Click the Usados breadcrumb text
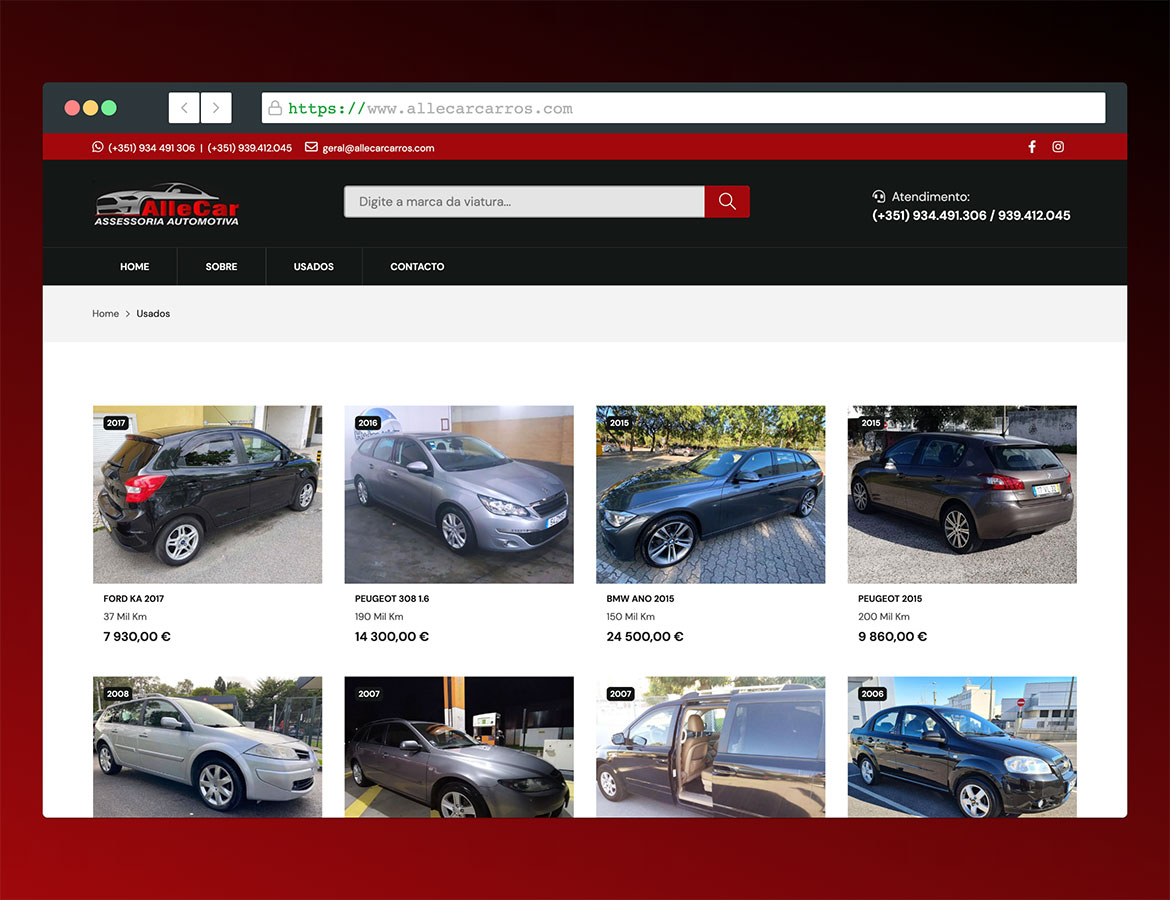Screen dimensions: 1170x900 click(153, 313)
